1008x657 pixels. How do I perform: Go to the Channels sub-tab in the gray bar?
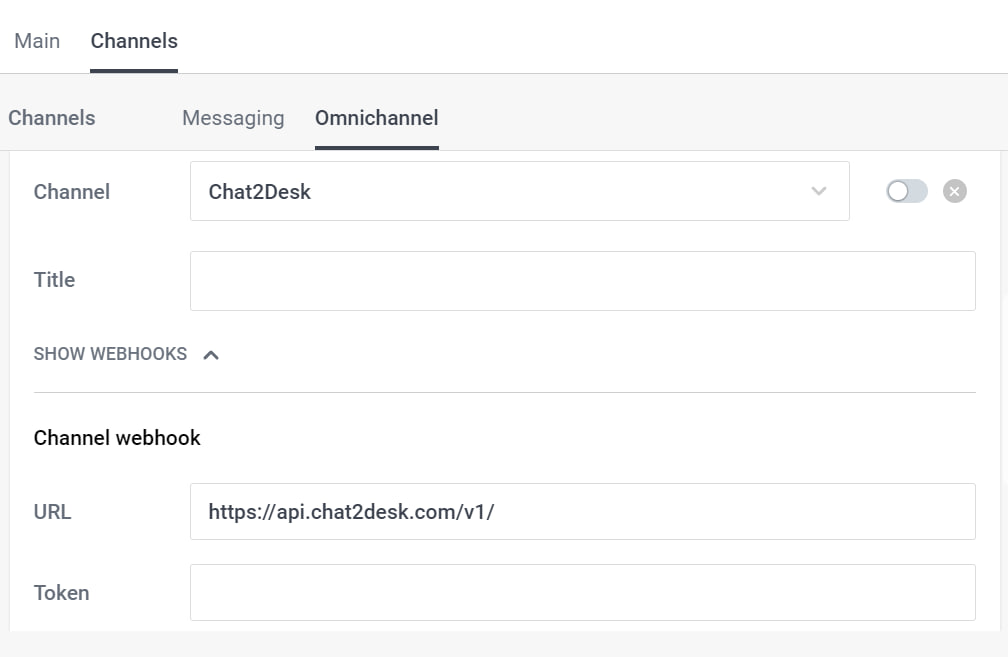coord(52,118)
